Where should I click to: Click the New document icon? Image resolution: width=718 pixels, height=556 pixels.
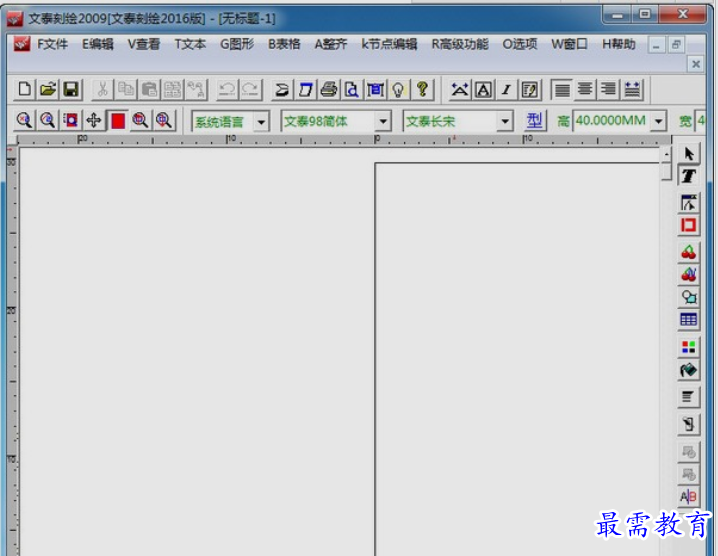(25, 89)
